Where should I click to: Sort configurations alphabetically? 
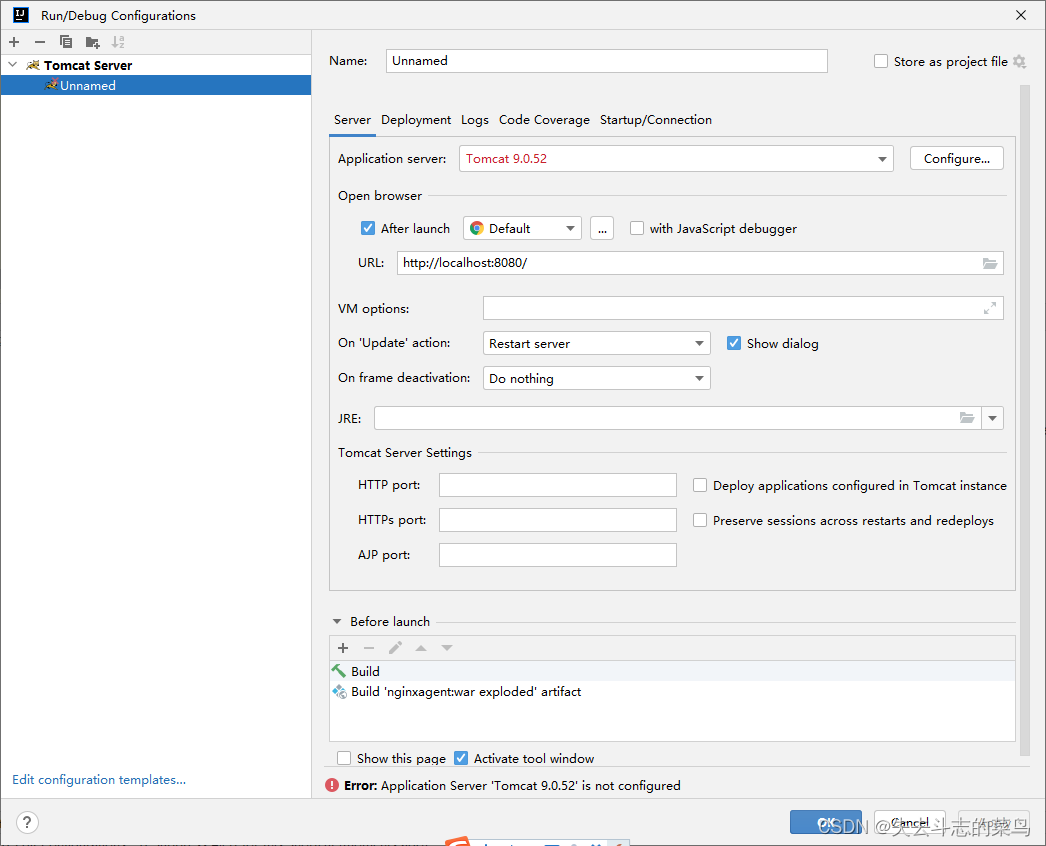pos(118,42)
